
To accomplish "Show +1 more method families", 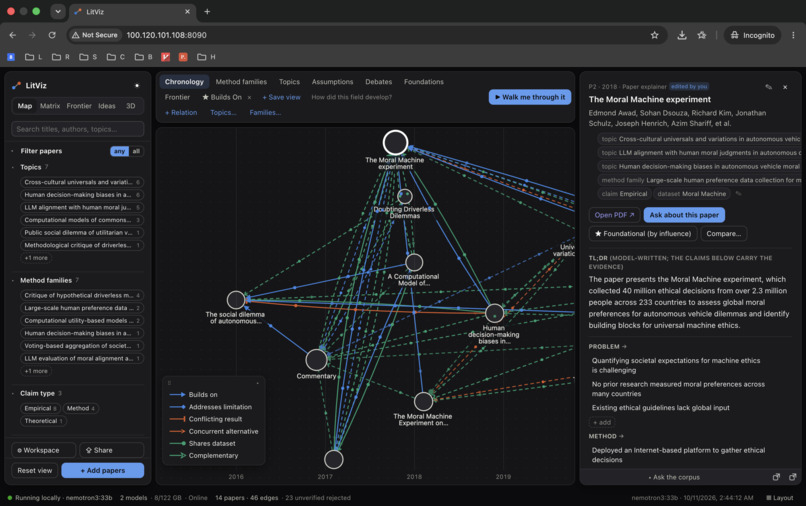I will (x=36, y=371).
